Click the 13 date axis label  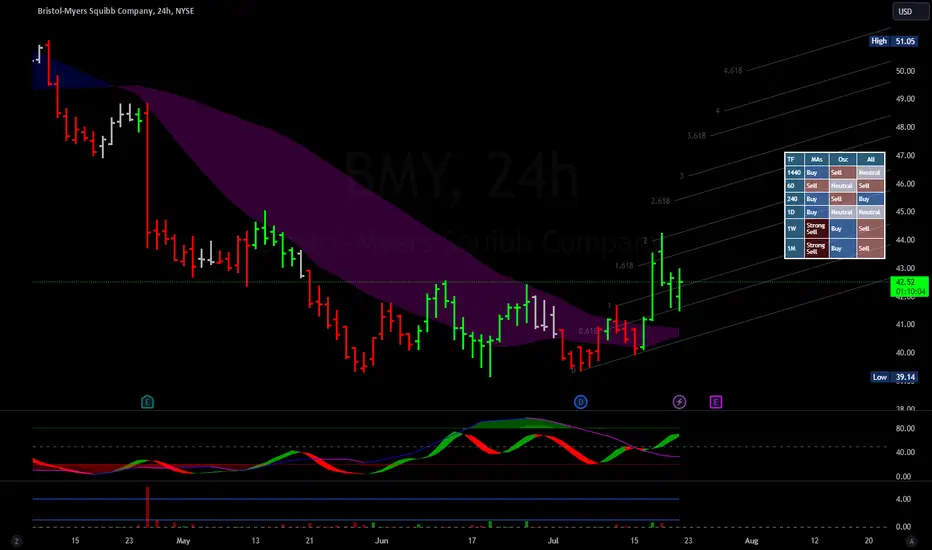pyautogui.click(x=255, y=540)
